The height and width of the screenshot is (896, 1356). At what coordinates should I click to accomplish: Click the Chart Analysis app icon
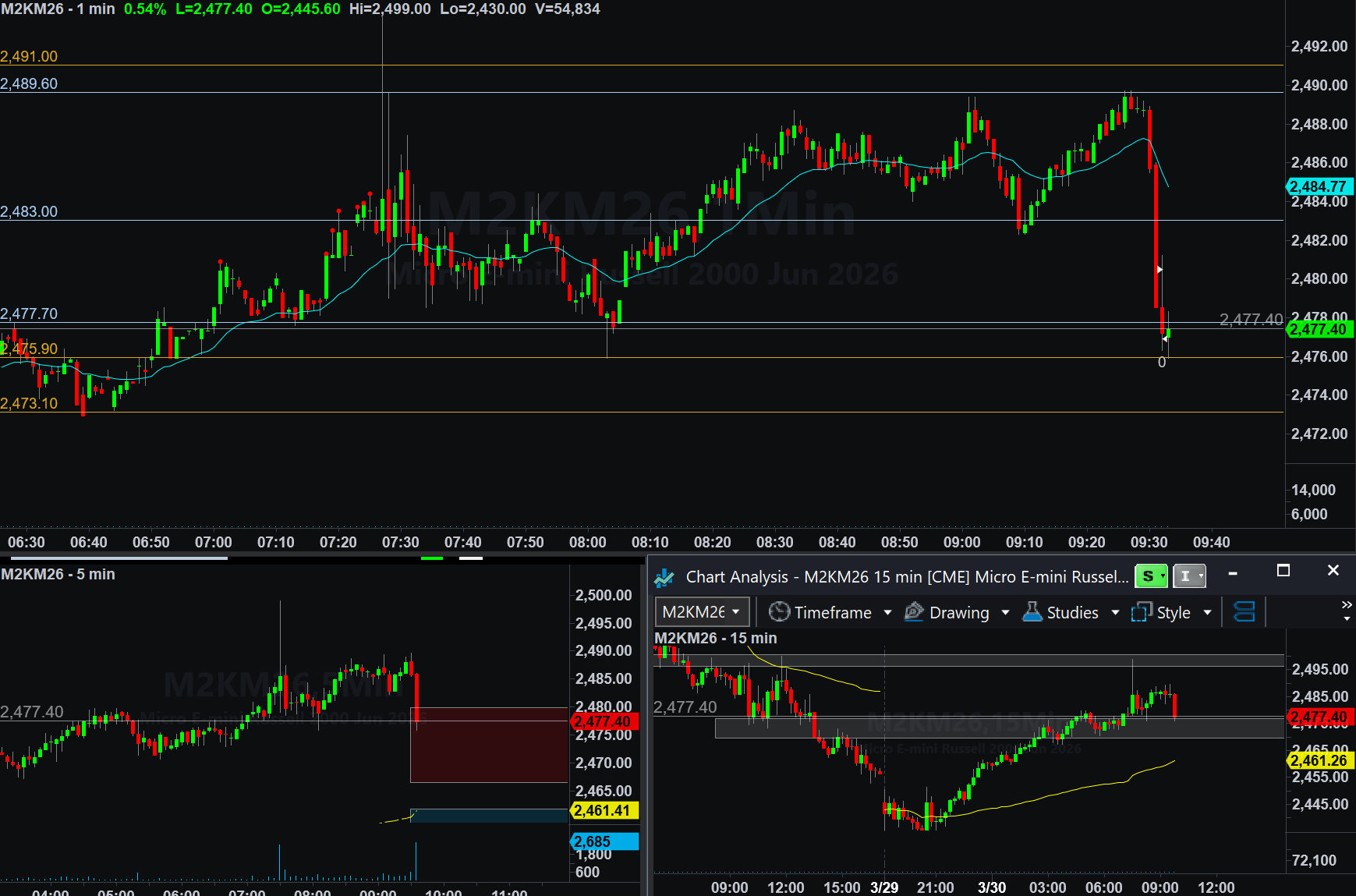coord(664,577)
